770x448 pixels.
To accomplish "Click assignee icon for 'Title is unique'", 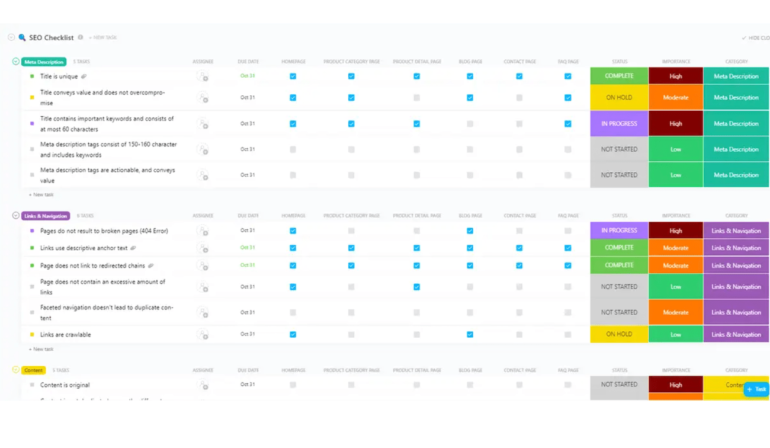I will pyautogui.click(x=204, y=76).
